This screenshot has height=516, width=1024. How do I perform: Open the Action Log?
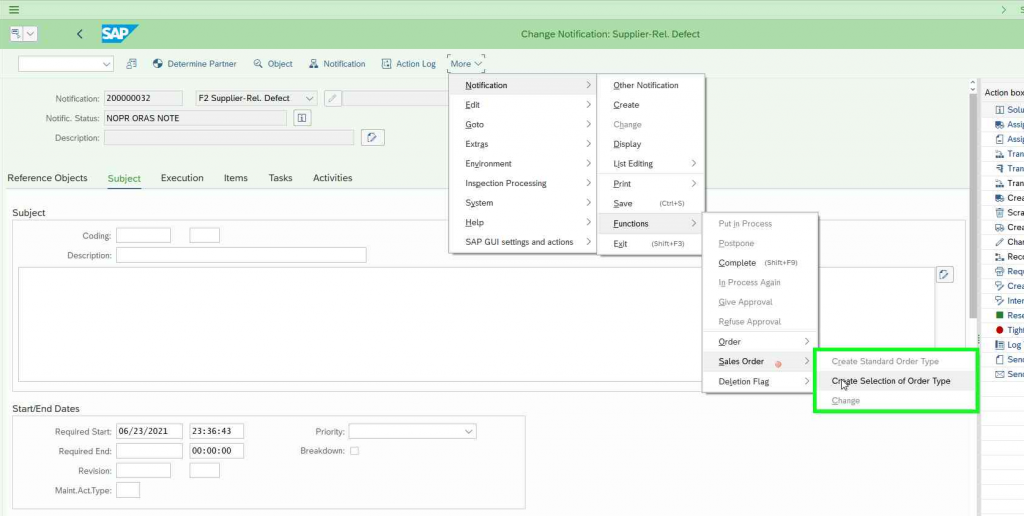408,63
